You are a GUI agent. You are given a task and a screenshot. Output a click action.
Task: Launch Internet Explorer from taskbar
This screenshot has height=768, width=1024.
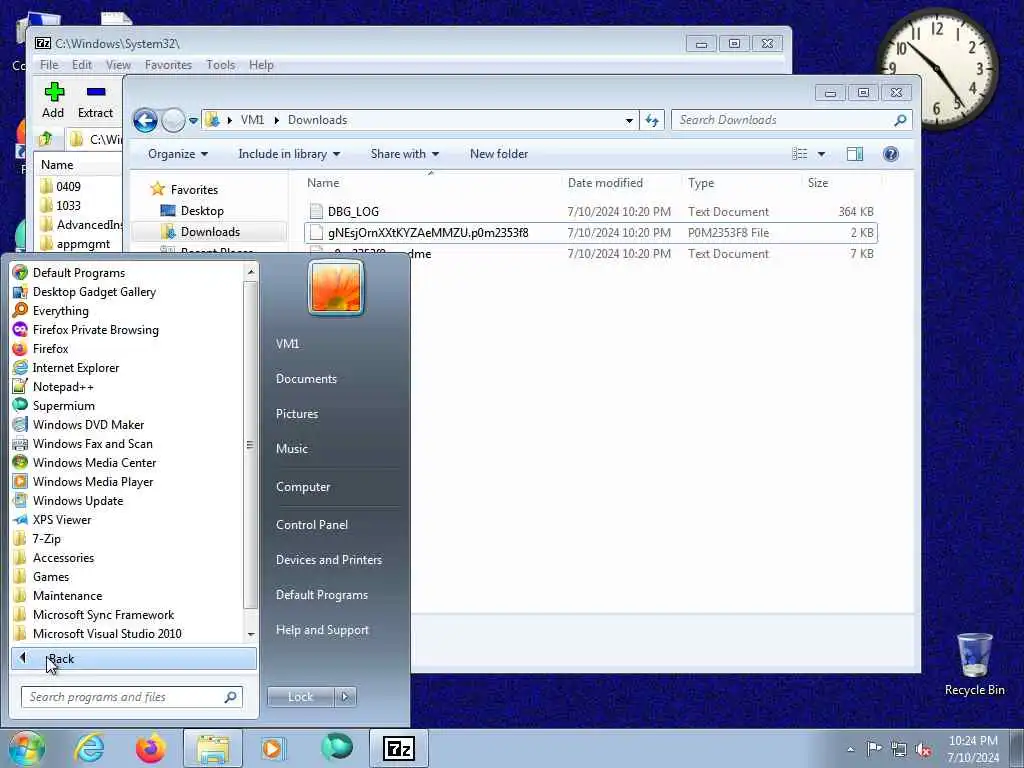tap(89, 748)
